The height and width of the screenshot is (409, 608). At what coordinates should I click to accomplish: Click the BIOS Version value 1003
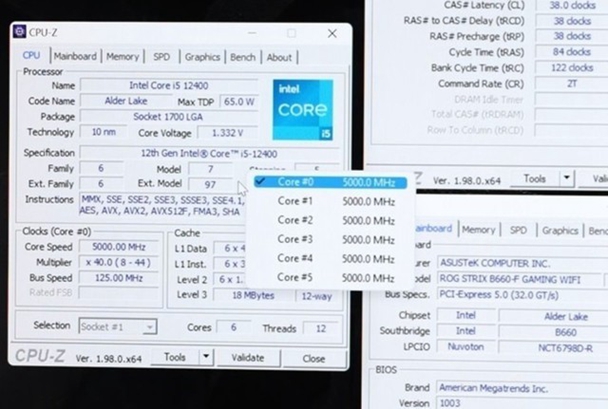coord(522,403)
